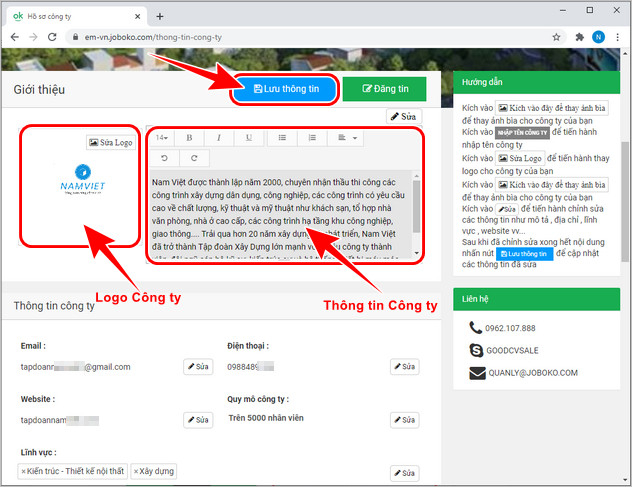Toggle underline formatting in the editor

(249, 137)
